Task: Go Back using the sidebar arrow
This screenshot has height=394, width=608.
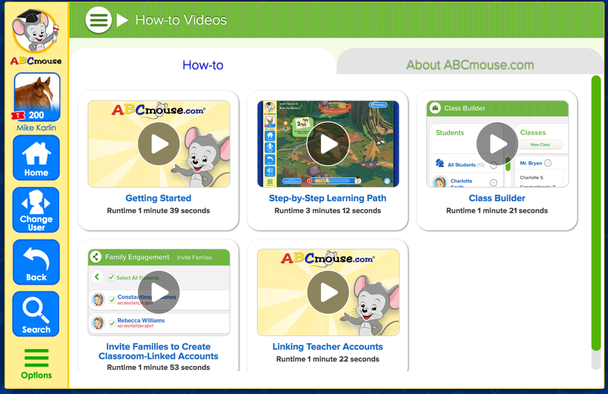Action: pyautogui.click(x=36, y=262)
